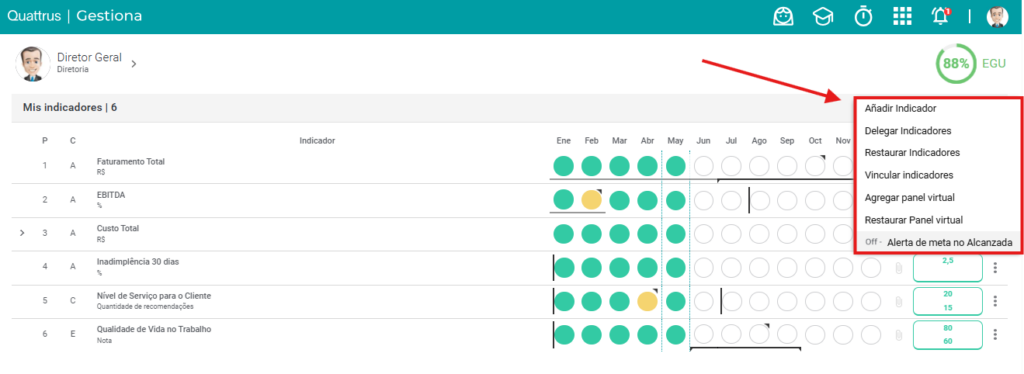Open the graduation cap training icon

pyautogui.click(x=823, y=16)
